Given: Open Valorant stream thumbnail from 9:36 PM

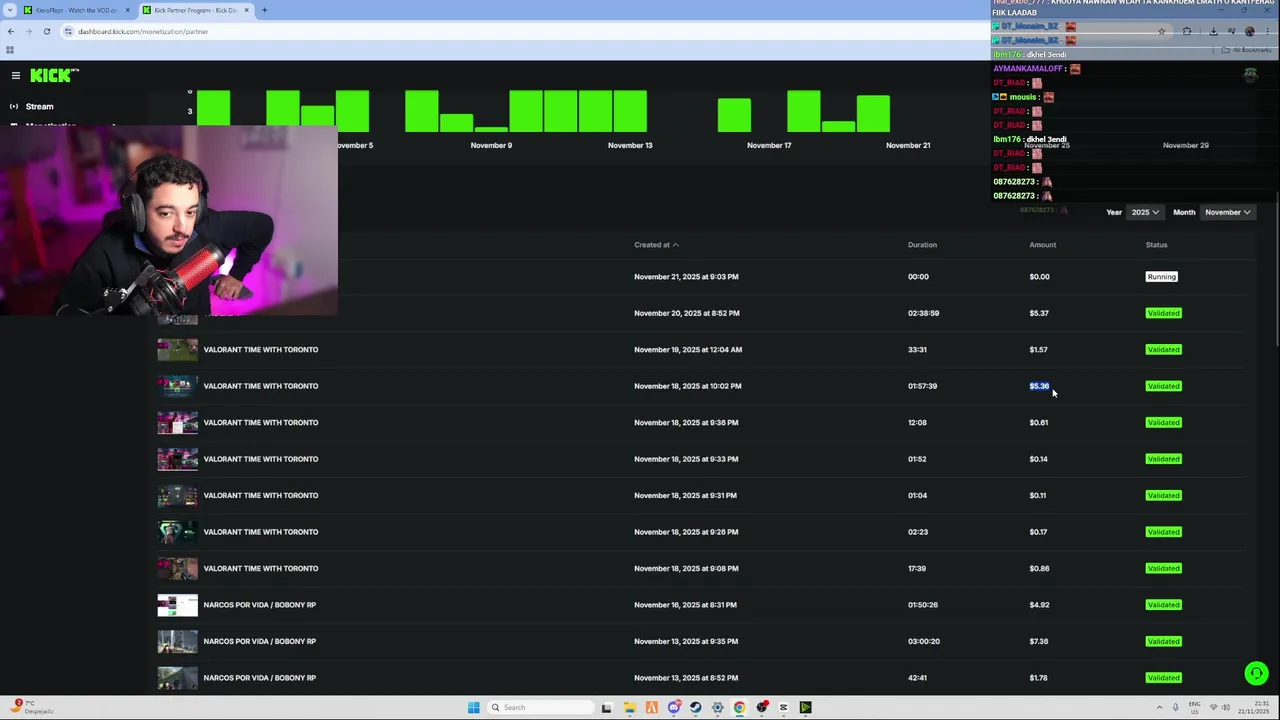Looking at the screenshot, I should tap(177, 422).
